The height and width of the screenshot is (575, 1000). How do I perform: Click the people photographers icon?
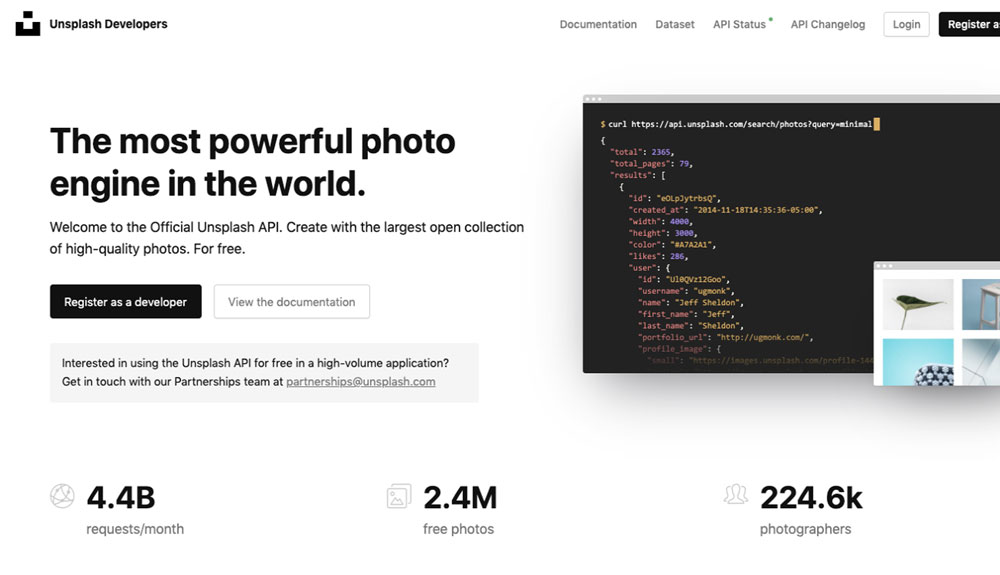[x=735, y=495]
